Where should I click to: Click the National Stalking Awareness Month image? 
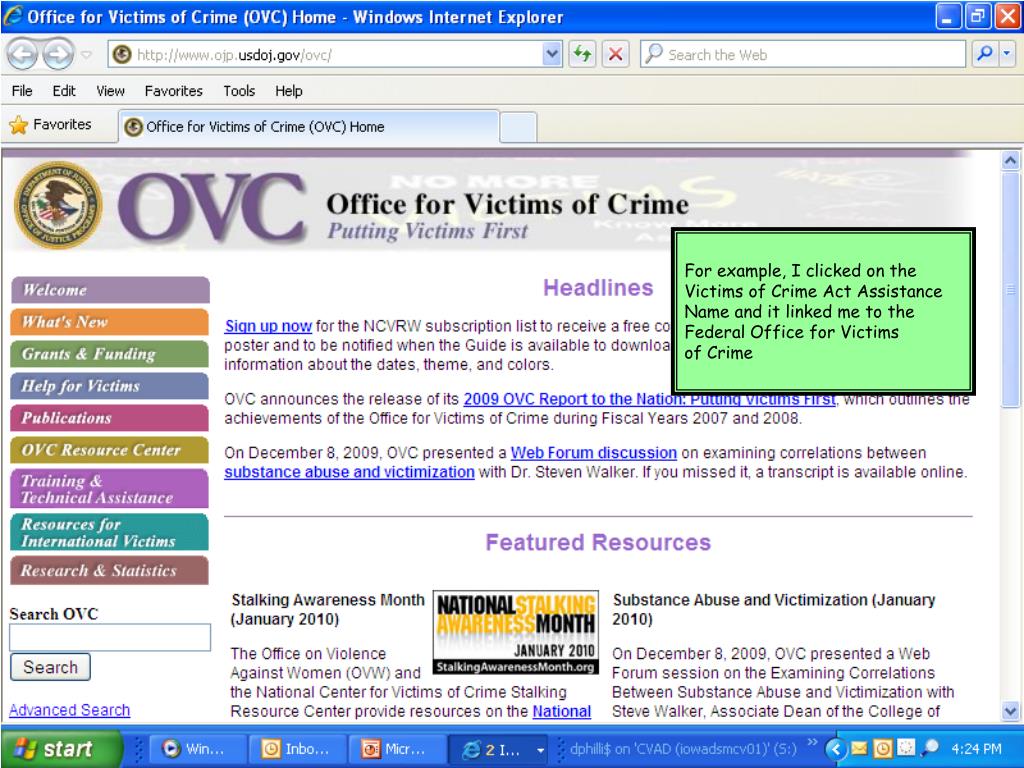(x=516, y=633)
